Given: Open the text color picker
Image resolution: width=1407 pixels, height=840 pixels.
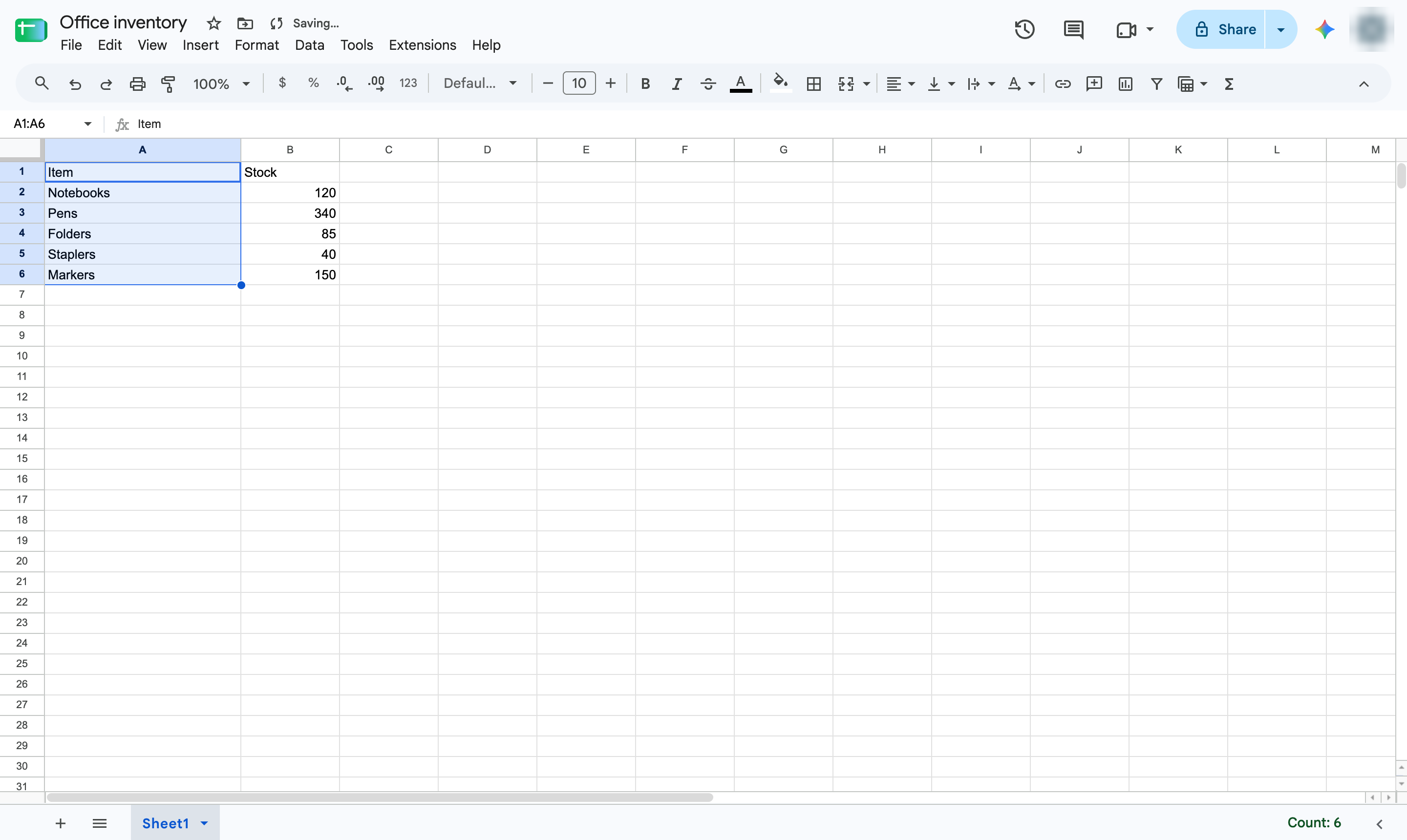Looking at the screenshot, I should 741,84.
